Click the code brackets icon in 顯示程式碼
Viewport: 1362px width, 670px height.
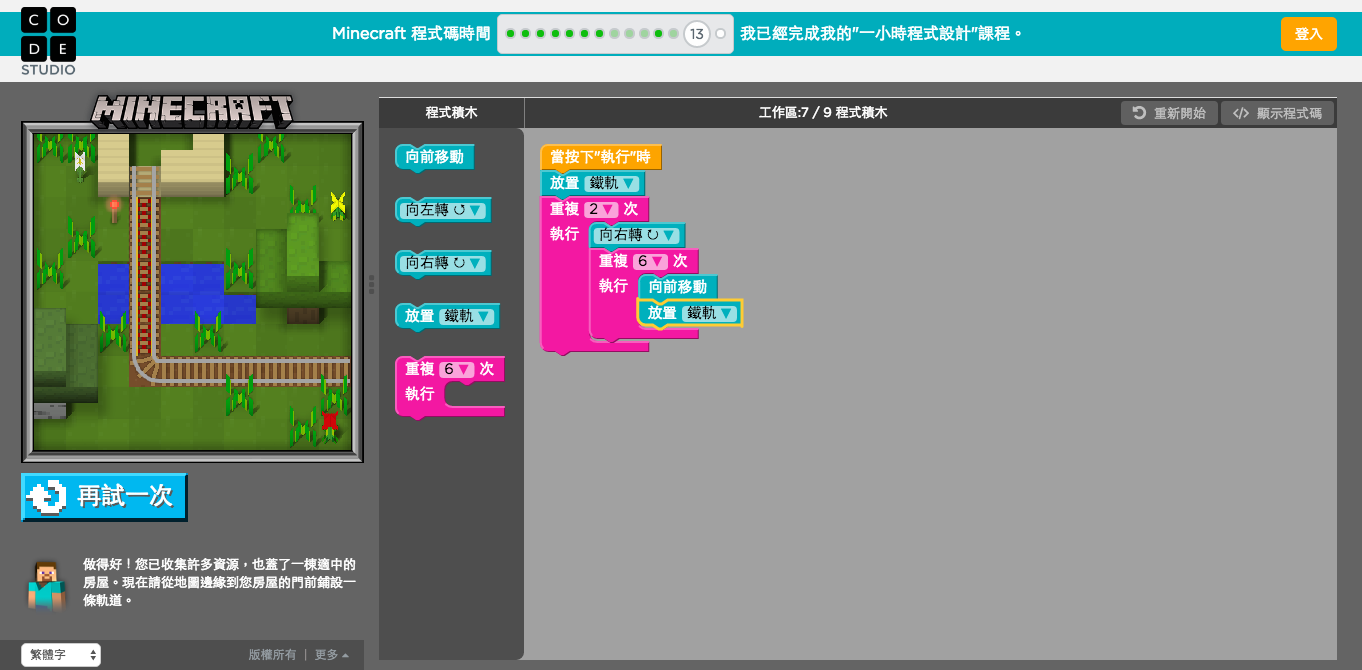pos(1241,113)
